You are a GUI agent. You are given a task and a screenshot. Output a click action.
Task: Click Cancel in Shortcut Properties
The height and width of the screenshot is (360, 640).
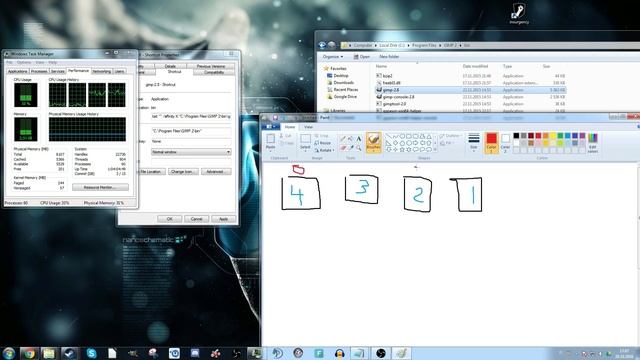pyautogui.click(x=196, y=219)
